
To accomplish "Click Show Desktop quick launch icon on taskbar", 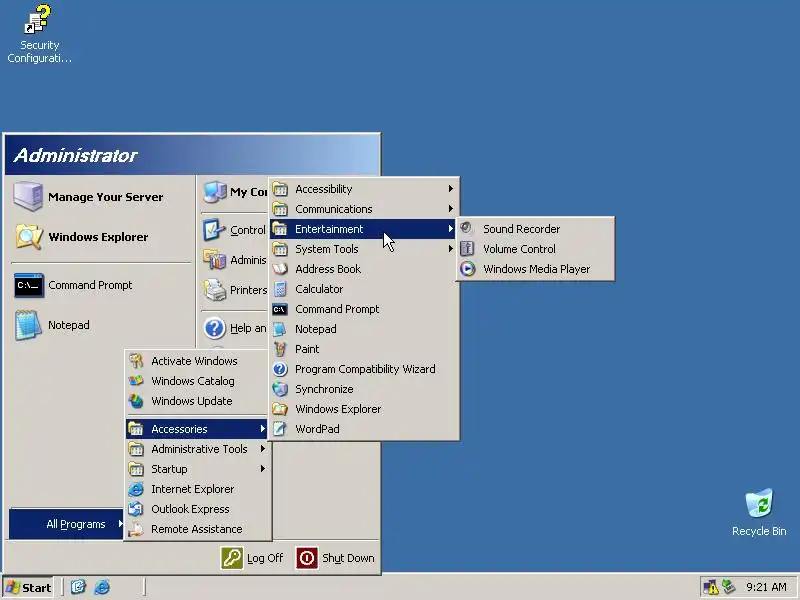I will point(78,587).
